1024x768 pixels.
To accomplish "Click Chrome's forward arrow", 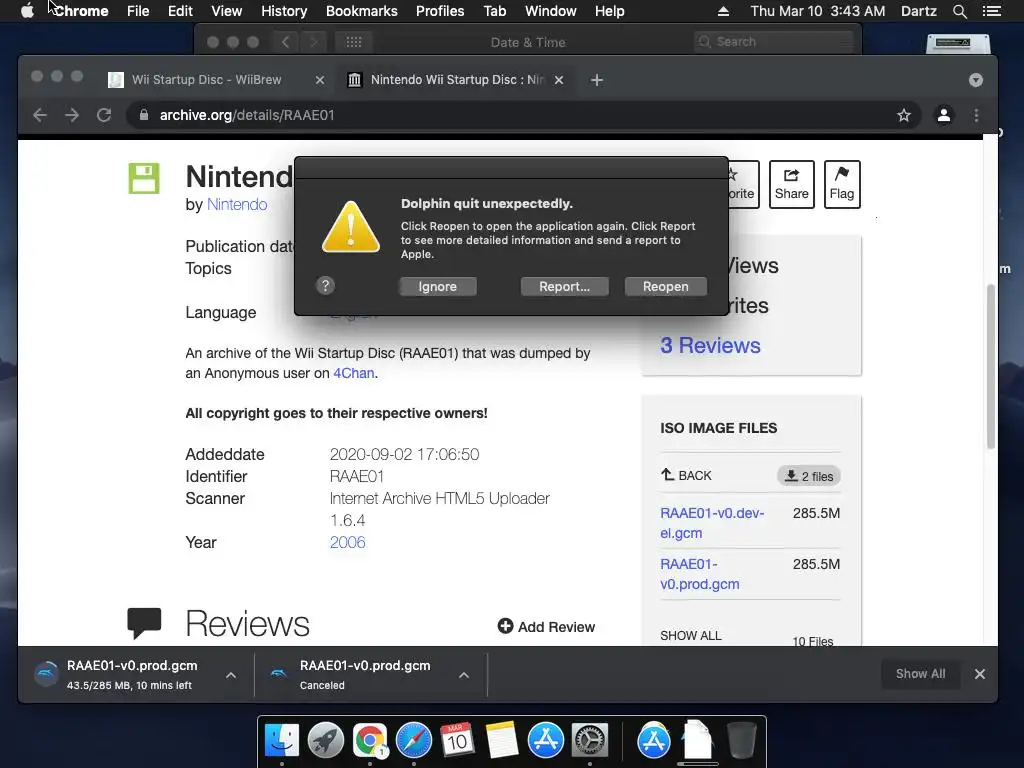I will (x=72, y=115).
